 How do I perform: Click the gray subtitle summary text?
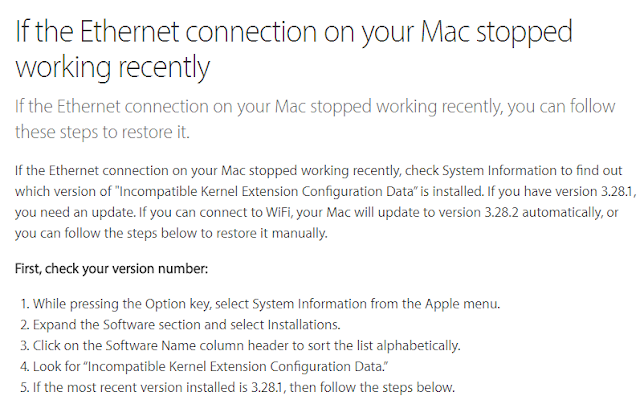315,119
